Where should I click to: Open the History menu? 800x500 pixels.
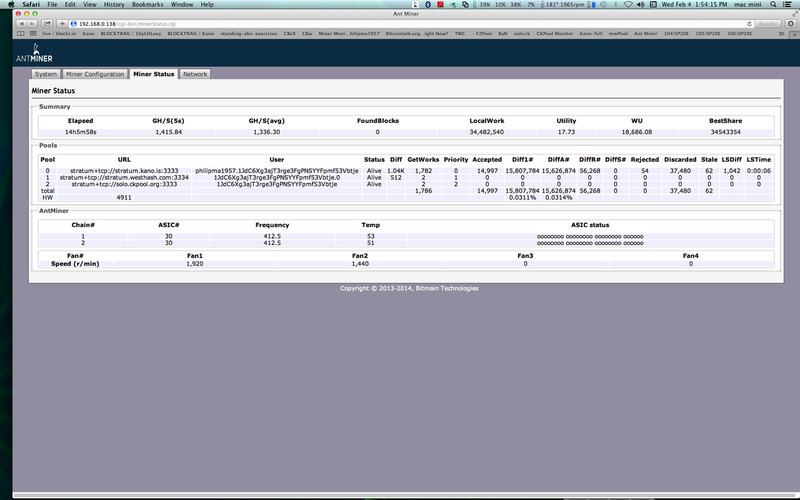pos(114,4)
